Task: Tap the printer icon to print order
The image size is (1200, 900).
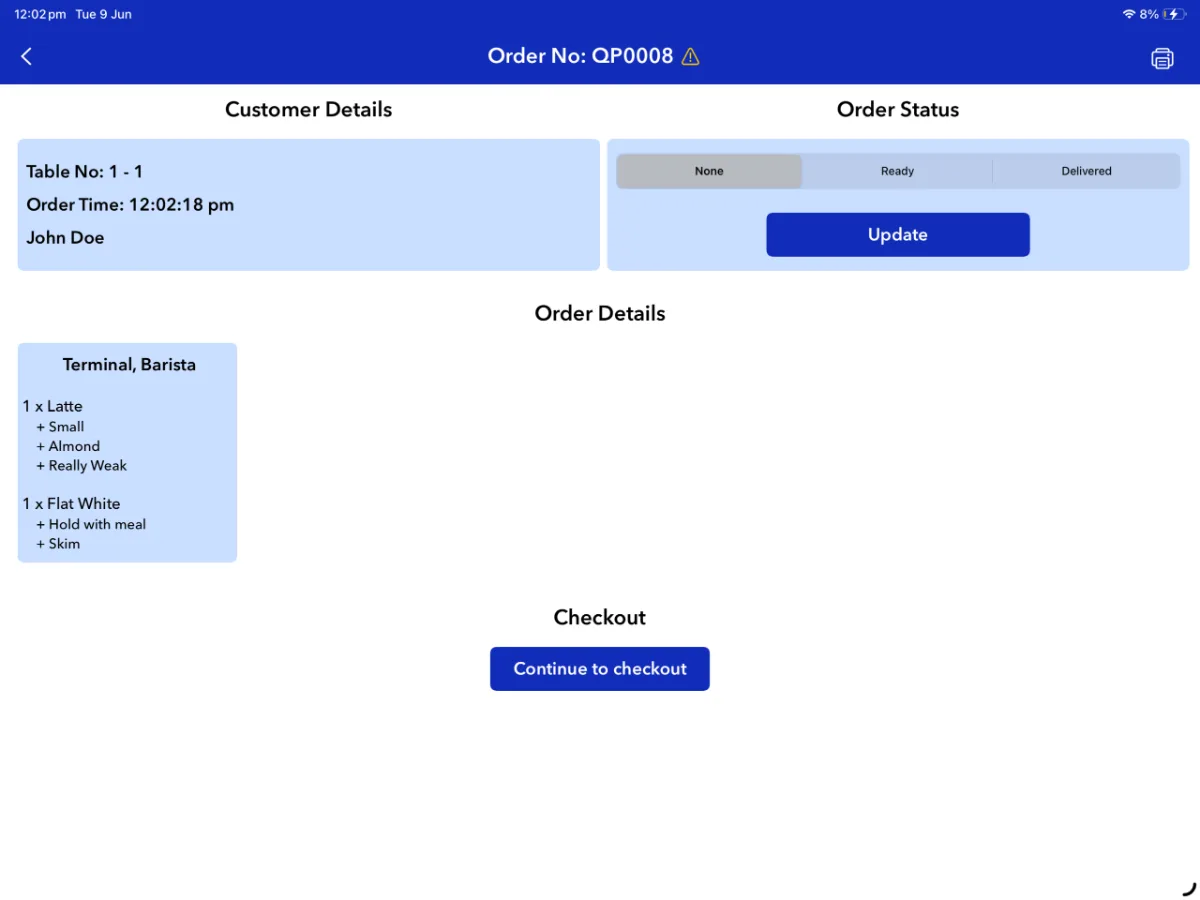Action: pos(1162,58)
